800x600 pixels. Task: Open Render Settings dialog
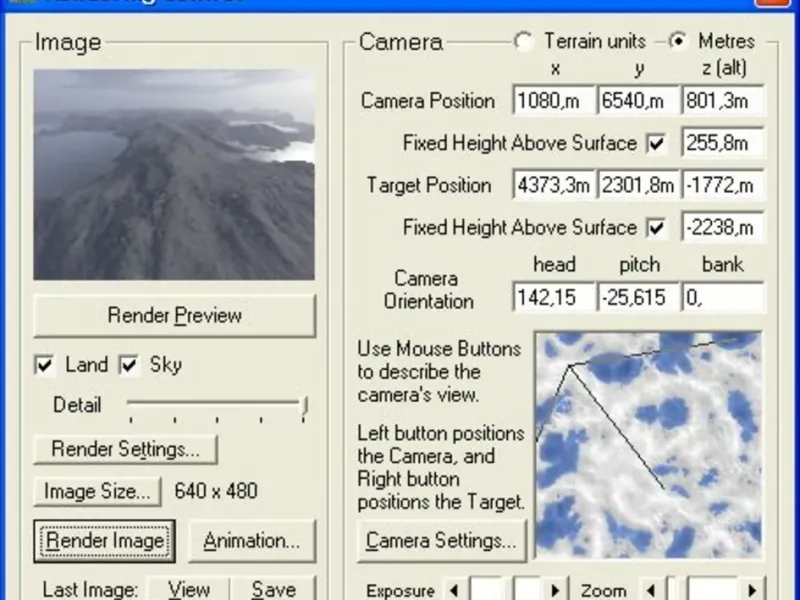pyautogui.click(x=125, y=449)
